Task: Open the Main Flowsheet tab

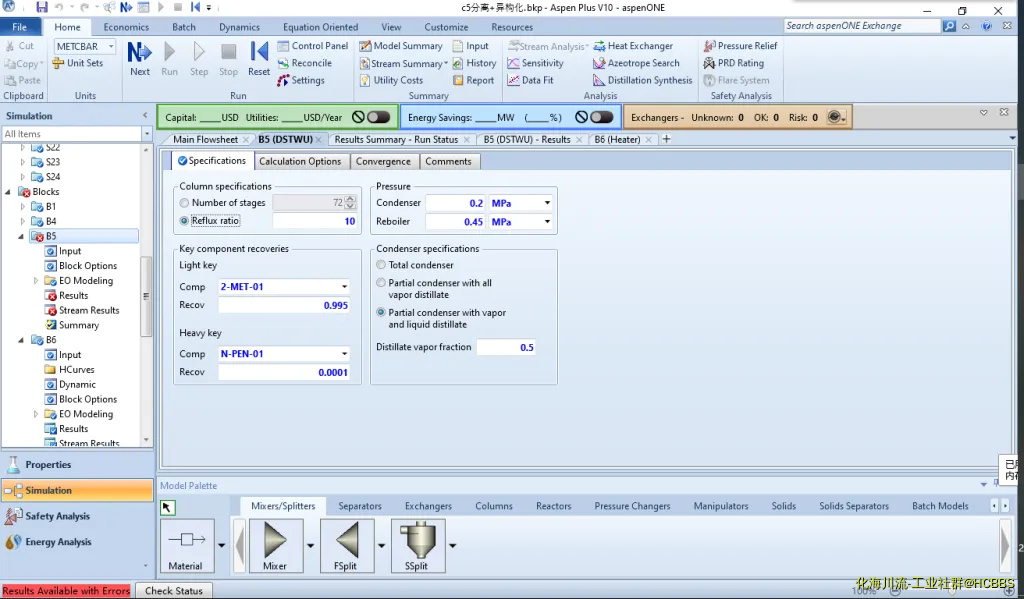Action: (205, 139)
